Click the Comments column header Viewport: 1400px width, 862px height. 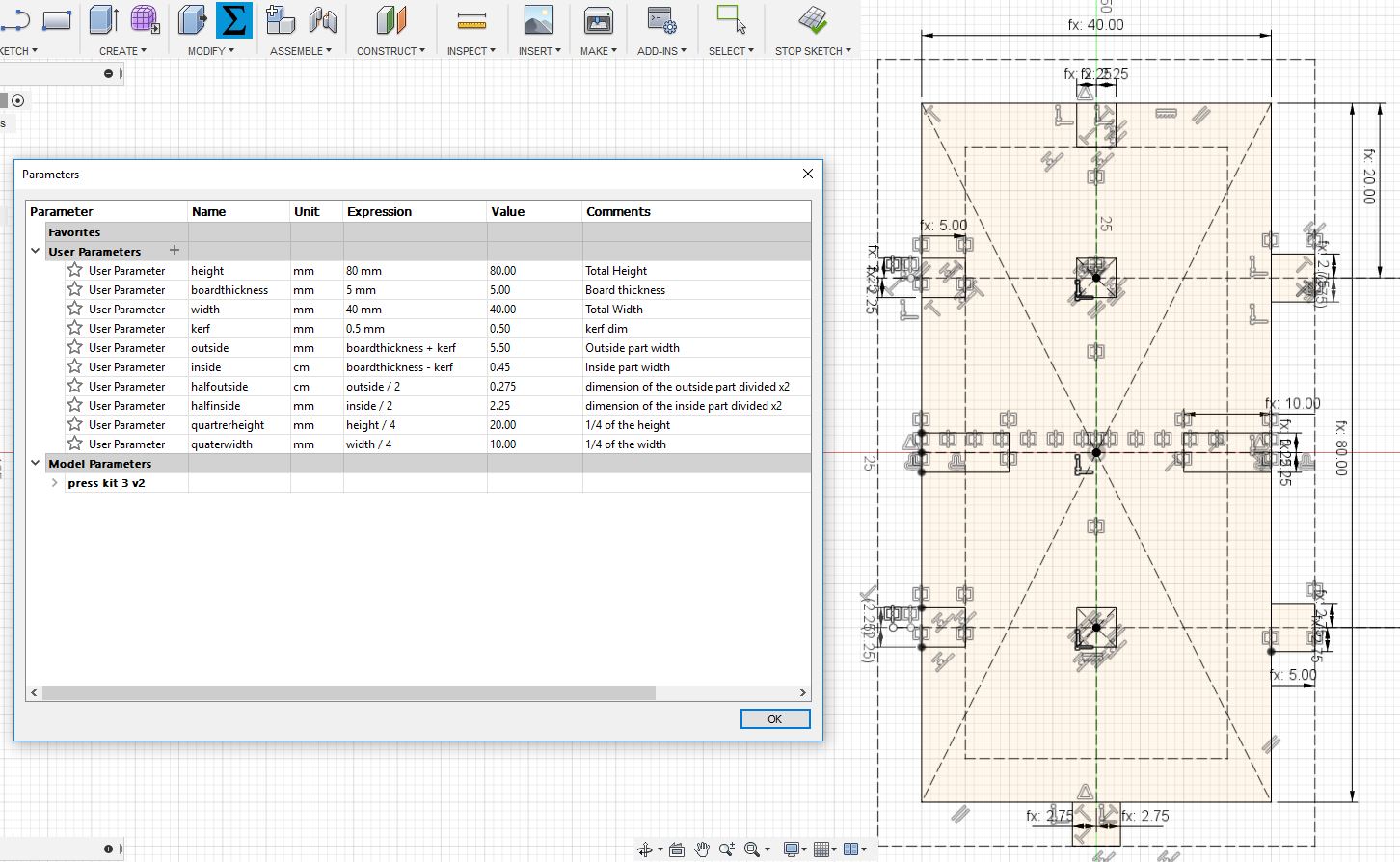697,211
